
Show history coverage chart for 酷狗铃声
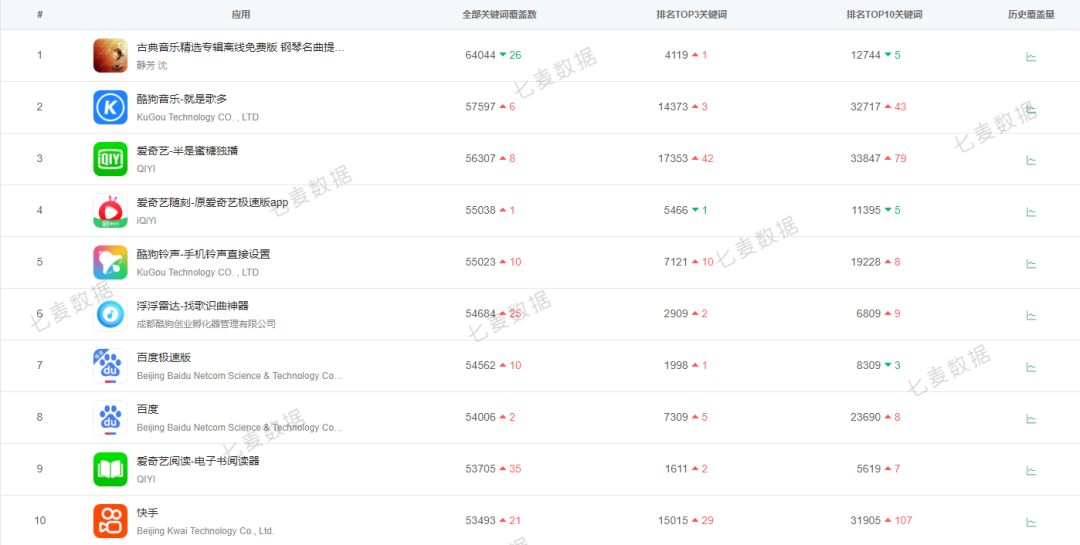(x=1031, y=263)
